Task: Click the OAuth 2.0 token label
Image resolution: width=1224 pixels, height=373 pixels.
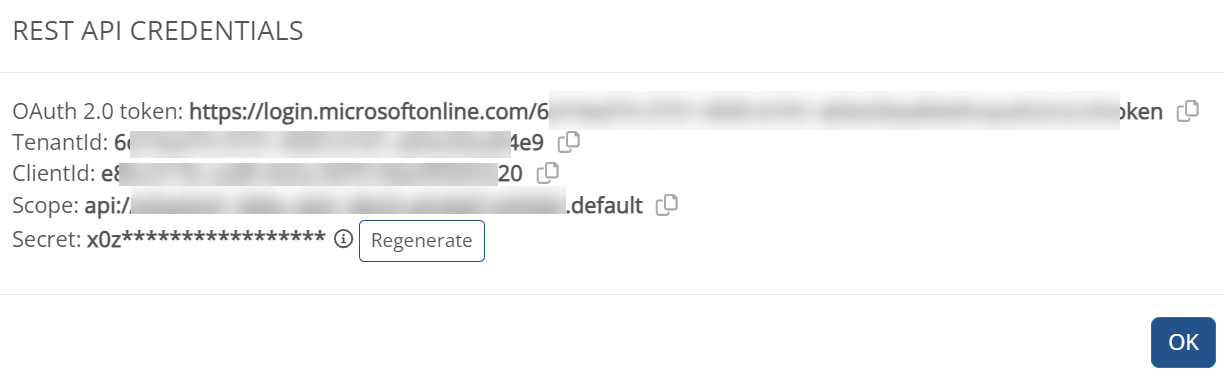Action: (98, 112)
